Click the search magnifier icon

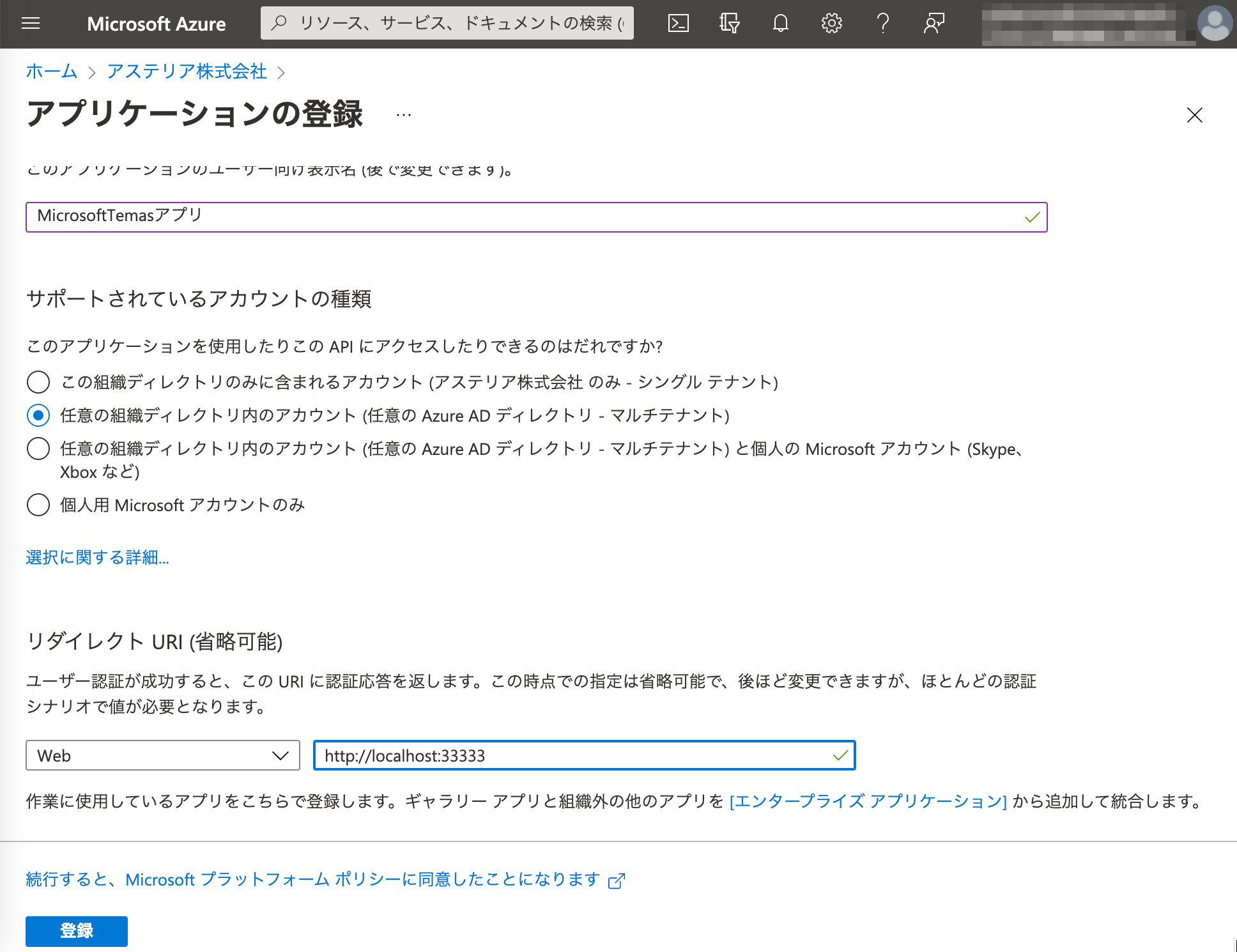click(x=279, y=23)
